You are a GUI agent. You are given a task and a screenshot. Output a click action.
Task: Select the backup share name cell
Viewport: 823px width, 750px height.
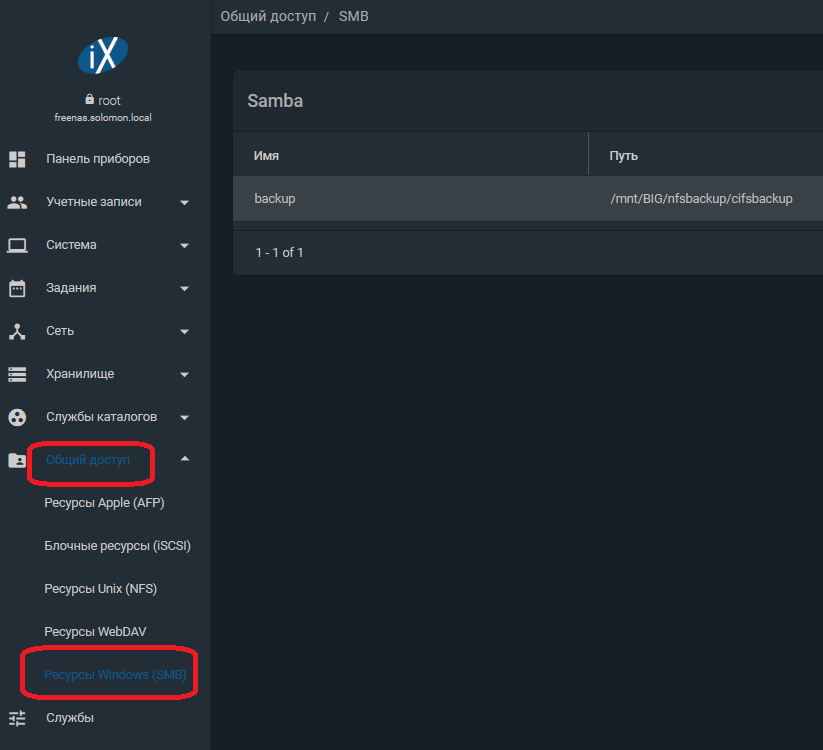click(x=275, y=199)
